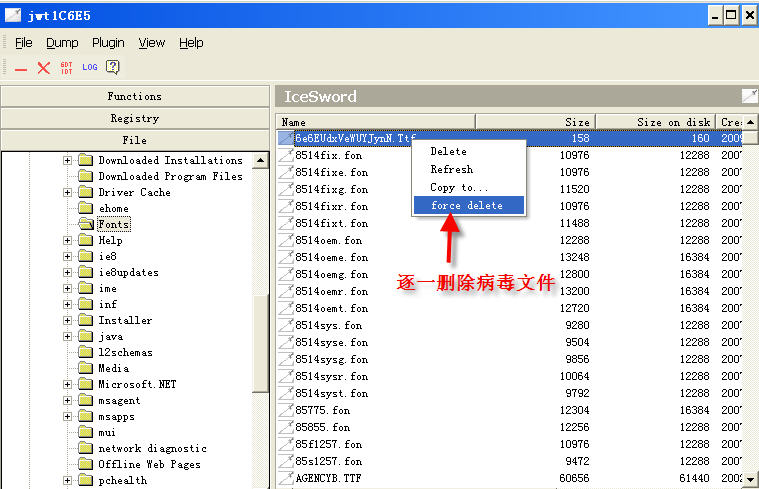Click the ehome folder icon
Screen dimensions: 759x489
(x=86, y=208)
